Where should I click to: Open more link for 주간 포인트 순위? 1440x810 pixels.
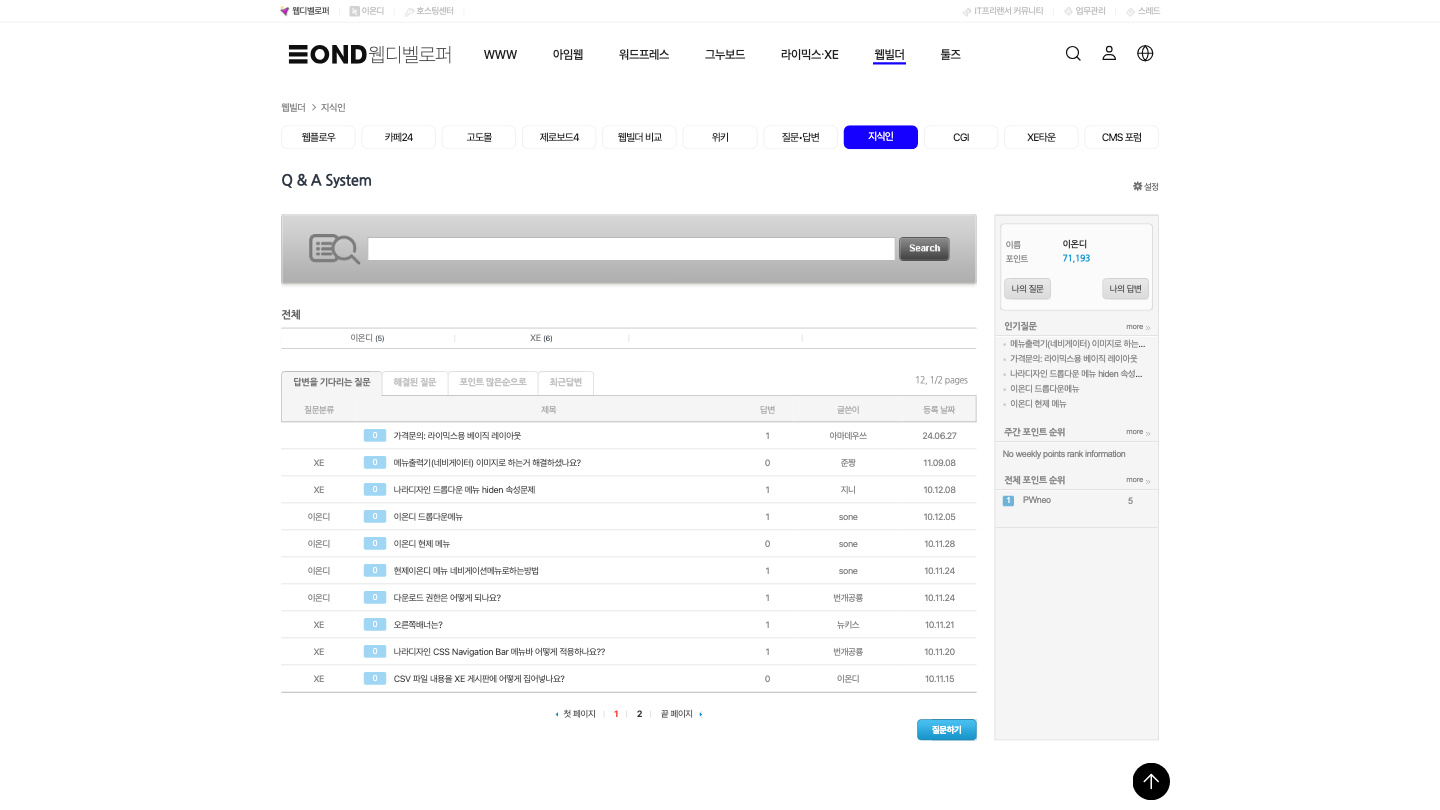click(x=1138, y=432)
